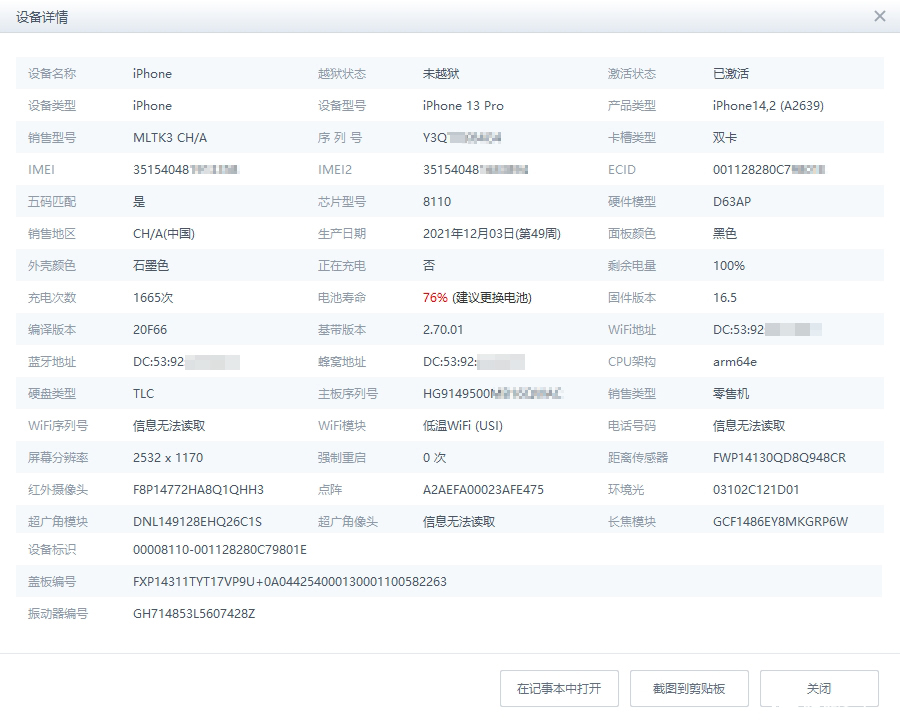The height and width of the screenshot is (724, 900).
Task: Click the 五码匹配 value 是
Action: pyautogui.click(x=139, y=202)
